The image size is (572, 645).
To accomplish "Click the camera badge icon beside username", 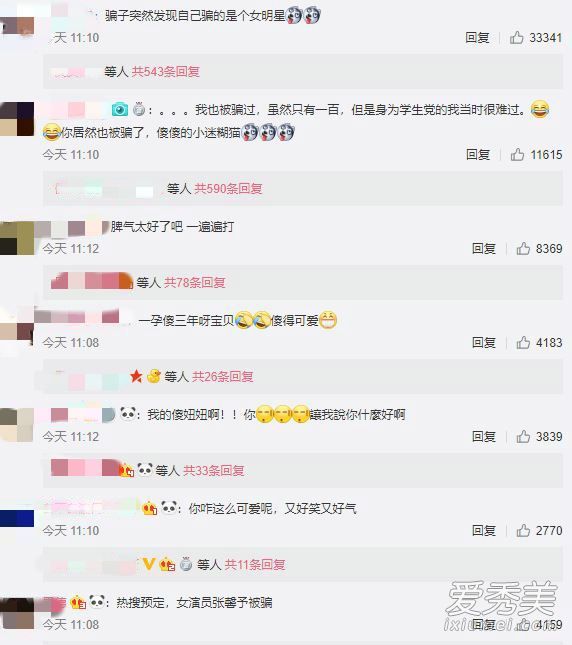I will (120, 109).
